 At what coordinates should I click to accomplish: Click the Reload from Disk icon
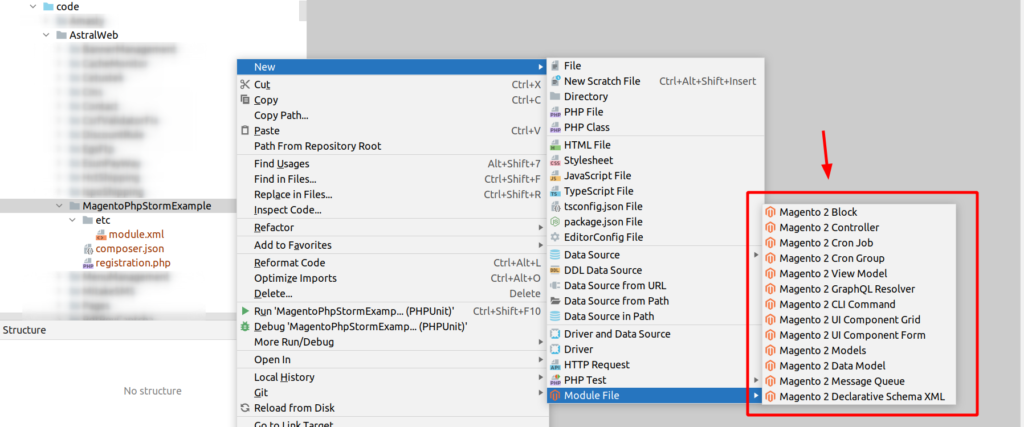pyautogui.click(x=245, y=408)
